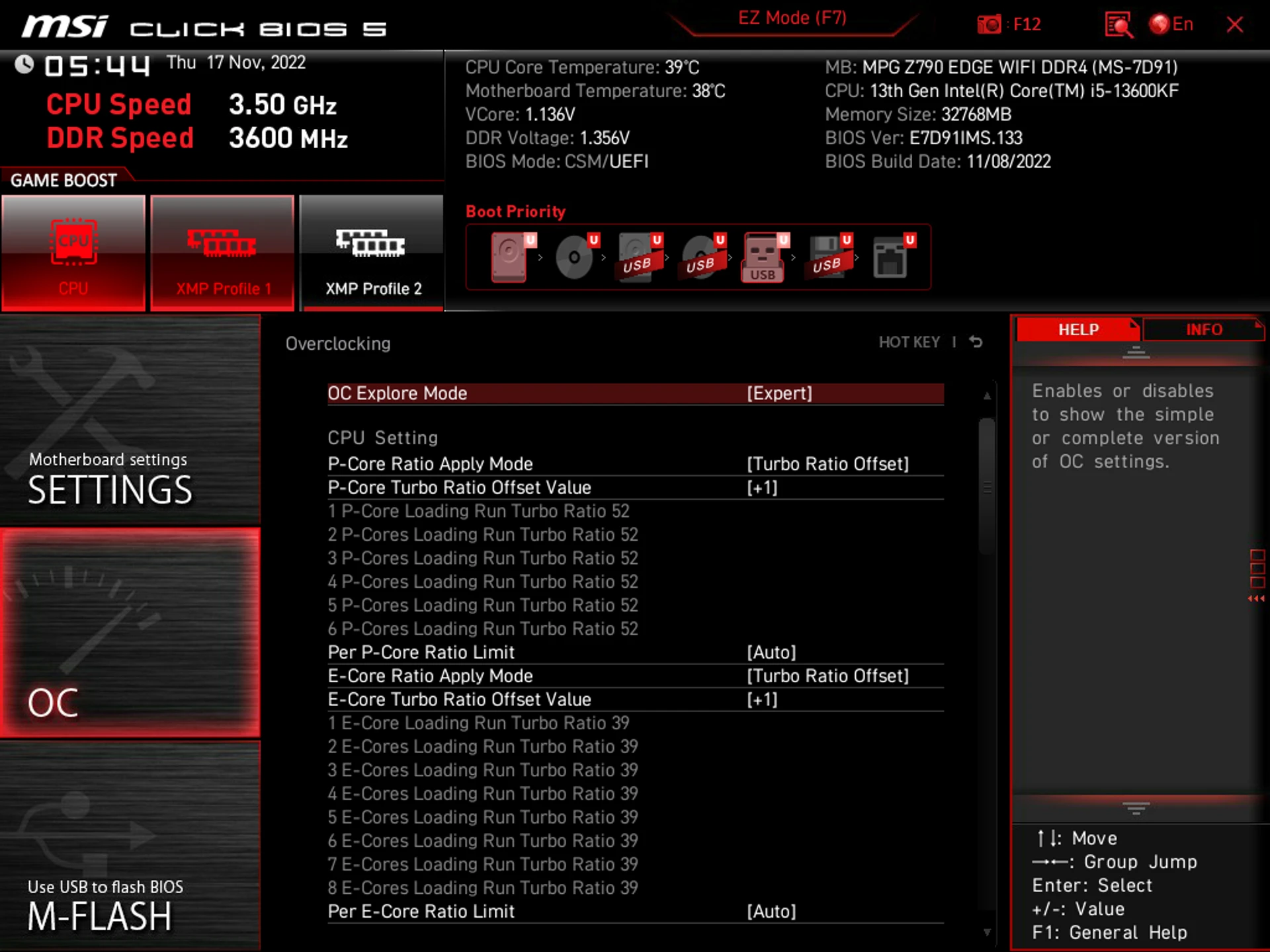Edit E-Core Turbo Ratio Offset Value
The width and height of the screenshot is (1270, 952).
(x=635, y=699)
